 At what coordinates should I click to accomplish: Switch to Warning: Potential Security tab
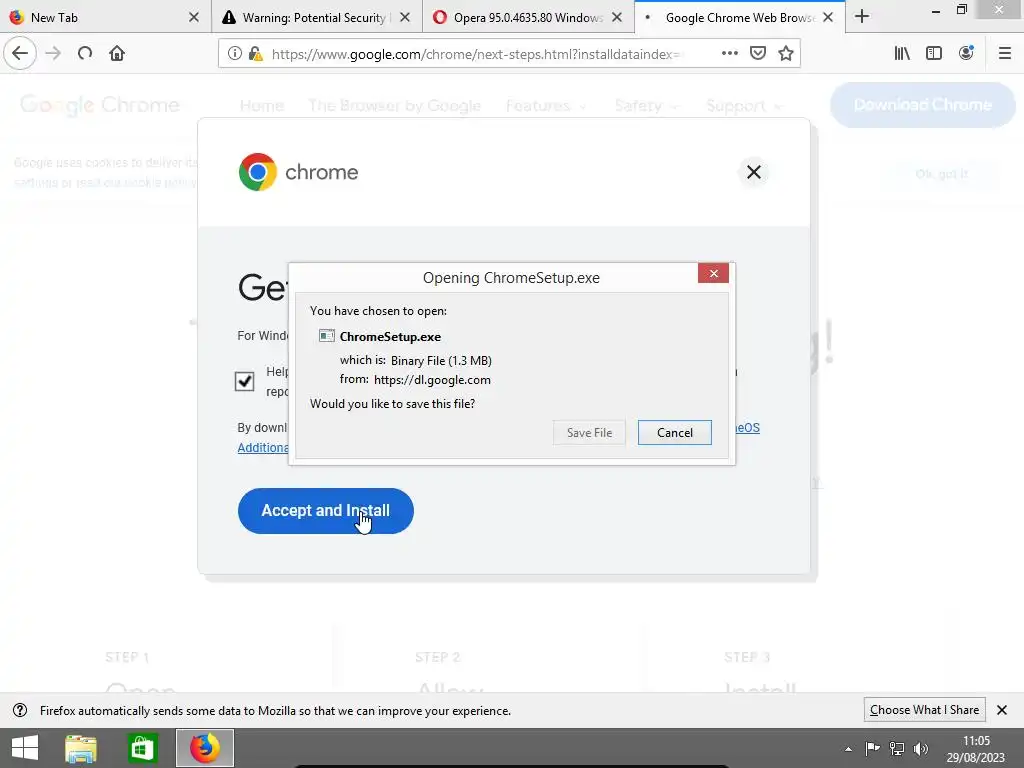[x=317, y=17]
